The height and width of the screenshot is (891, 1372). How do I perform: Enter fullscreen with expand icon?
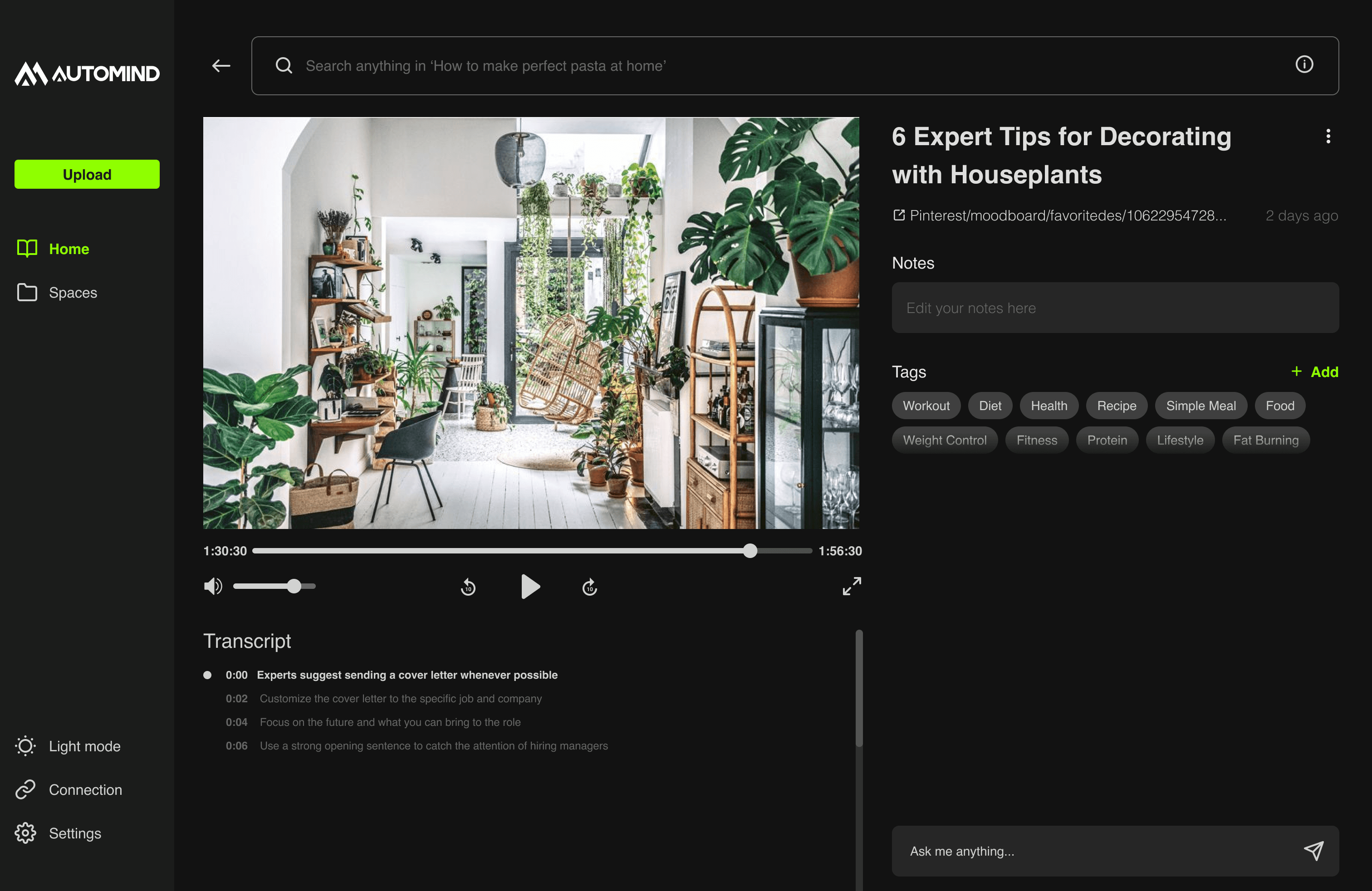pos(852,586)
